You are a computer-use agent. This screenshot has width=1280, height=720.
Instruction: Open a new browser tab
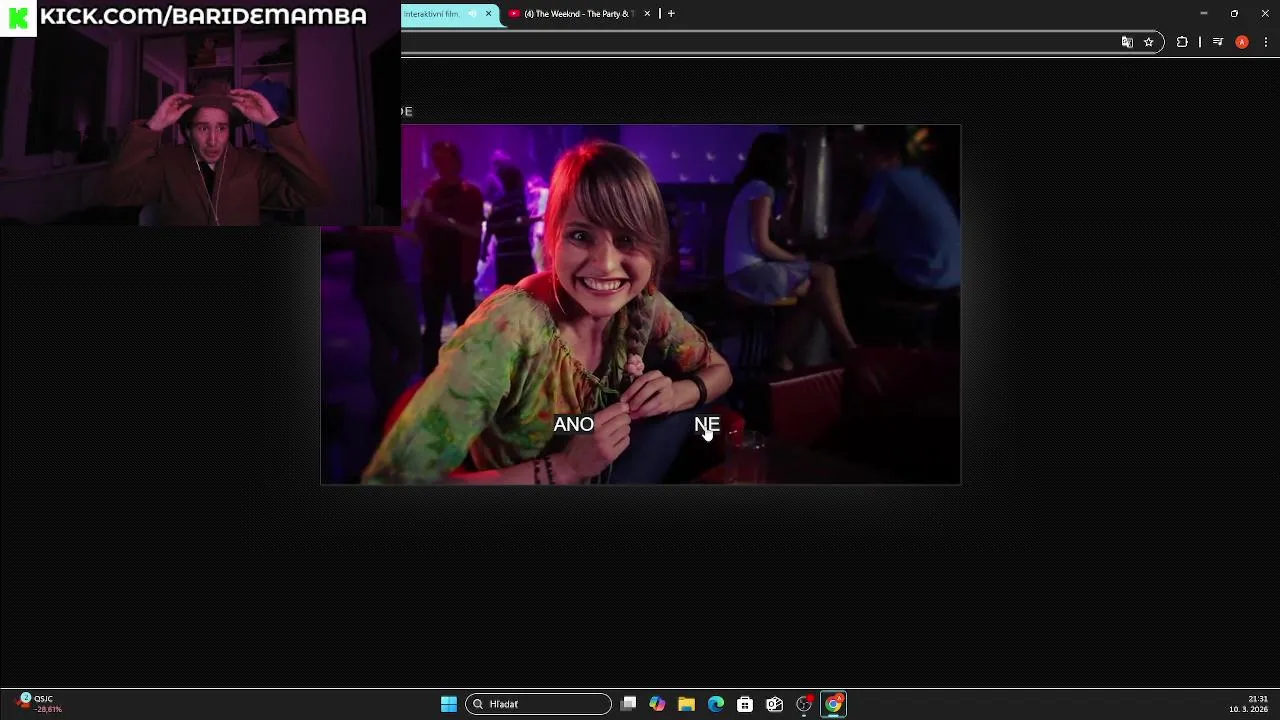[671, 14]
